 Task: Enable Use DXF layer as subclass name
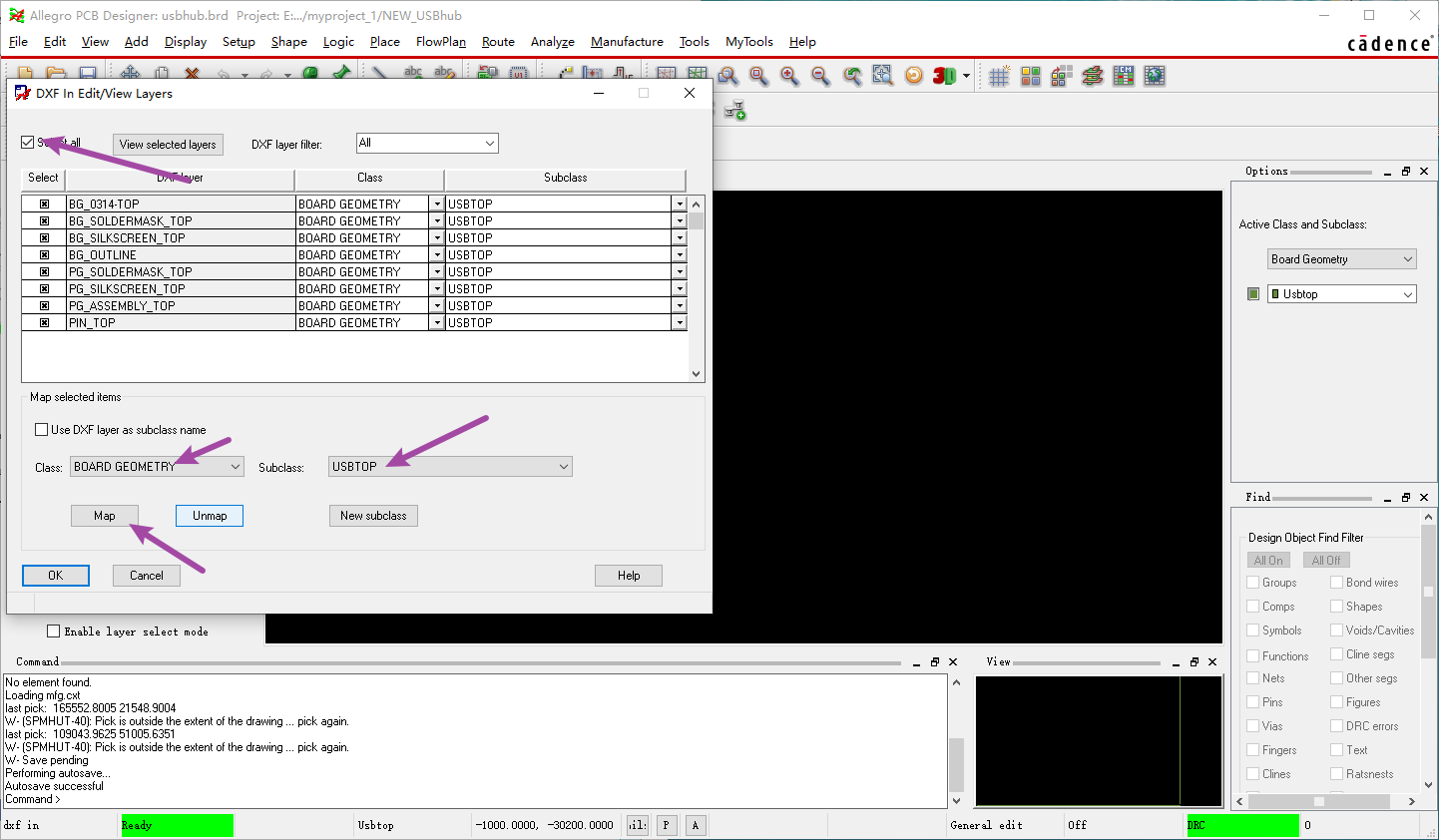(41, 430)
